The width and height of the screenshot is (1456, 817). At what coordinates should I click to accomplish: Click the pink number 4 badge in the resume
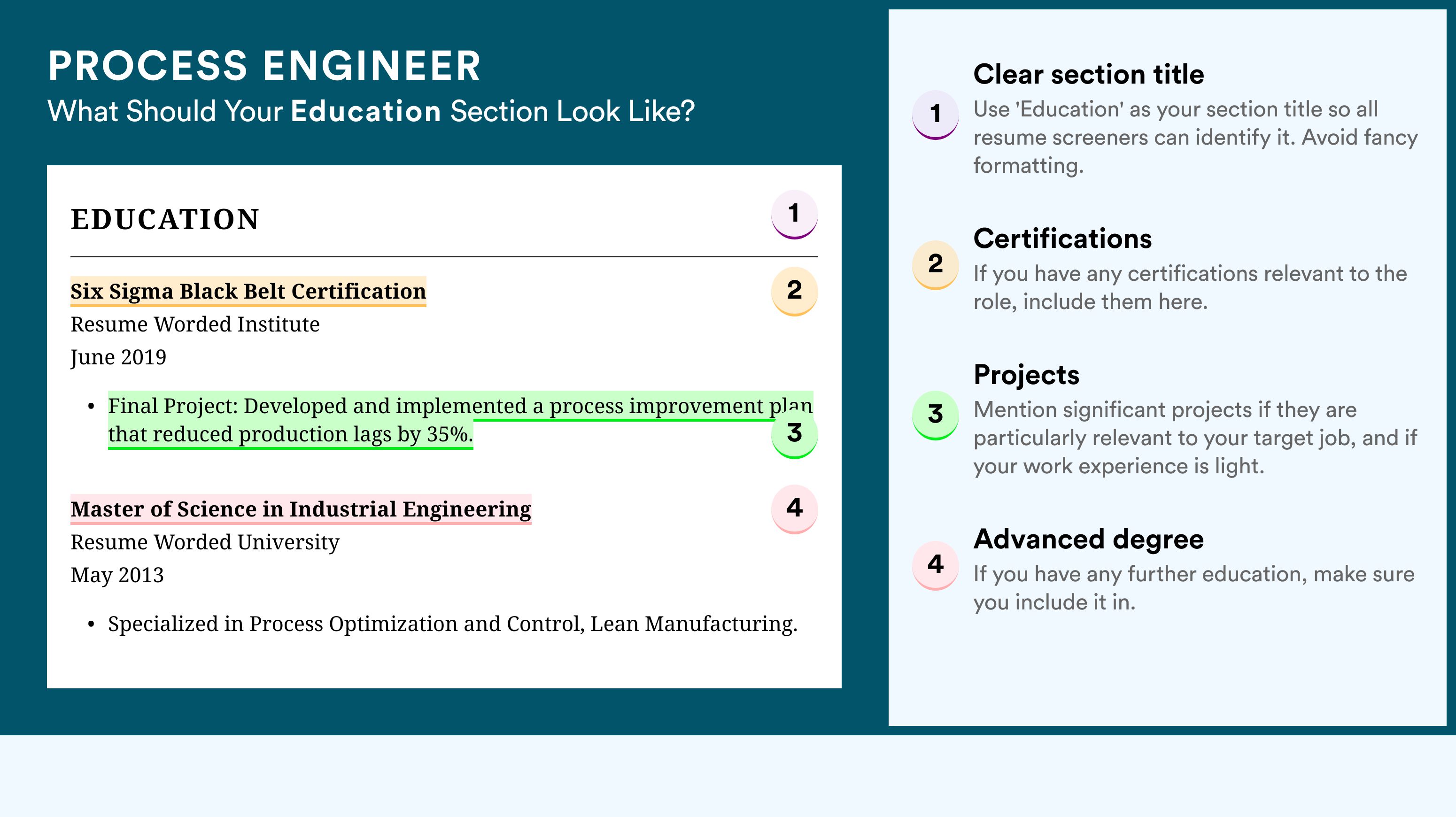(794, 509)
